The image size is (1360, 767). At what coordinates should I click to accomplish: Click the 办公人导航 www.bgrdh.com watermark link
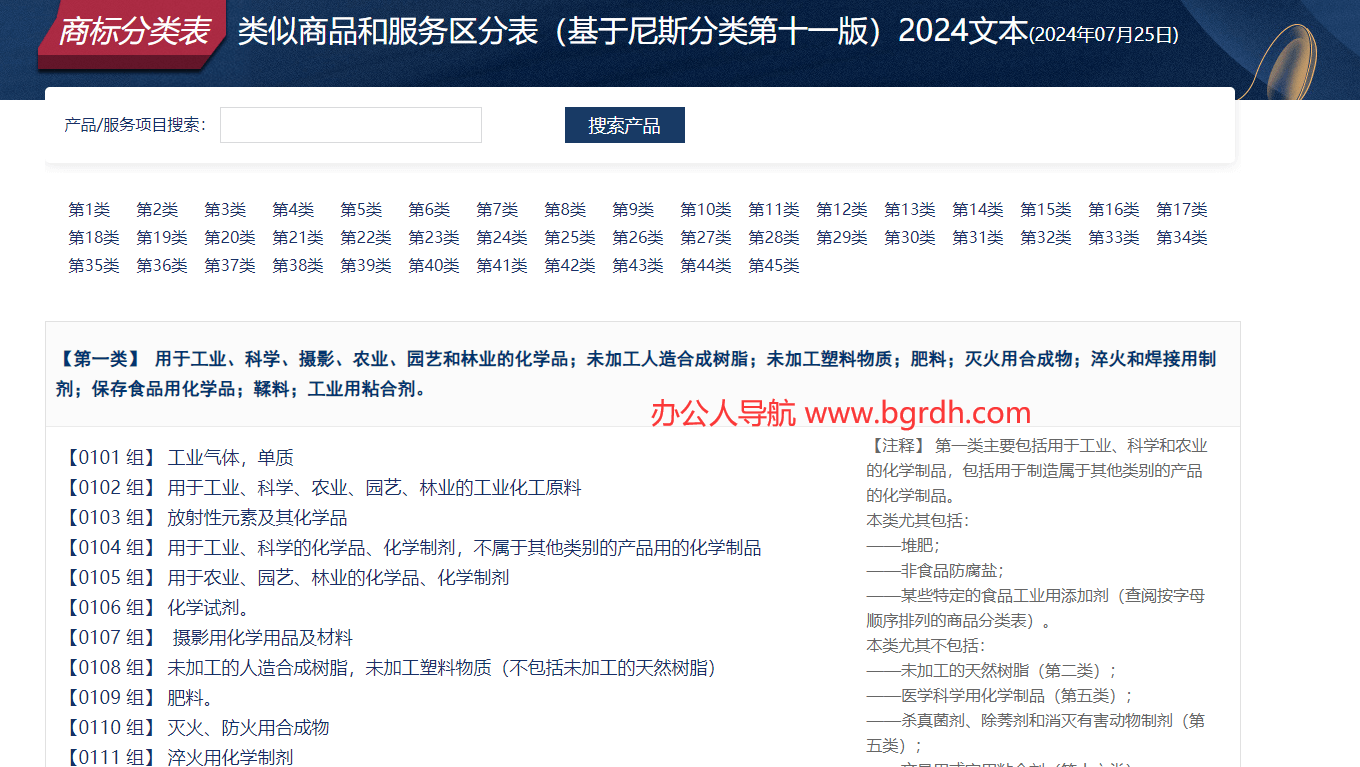[x=838, y=412]
